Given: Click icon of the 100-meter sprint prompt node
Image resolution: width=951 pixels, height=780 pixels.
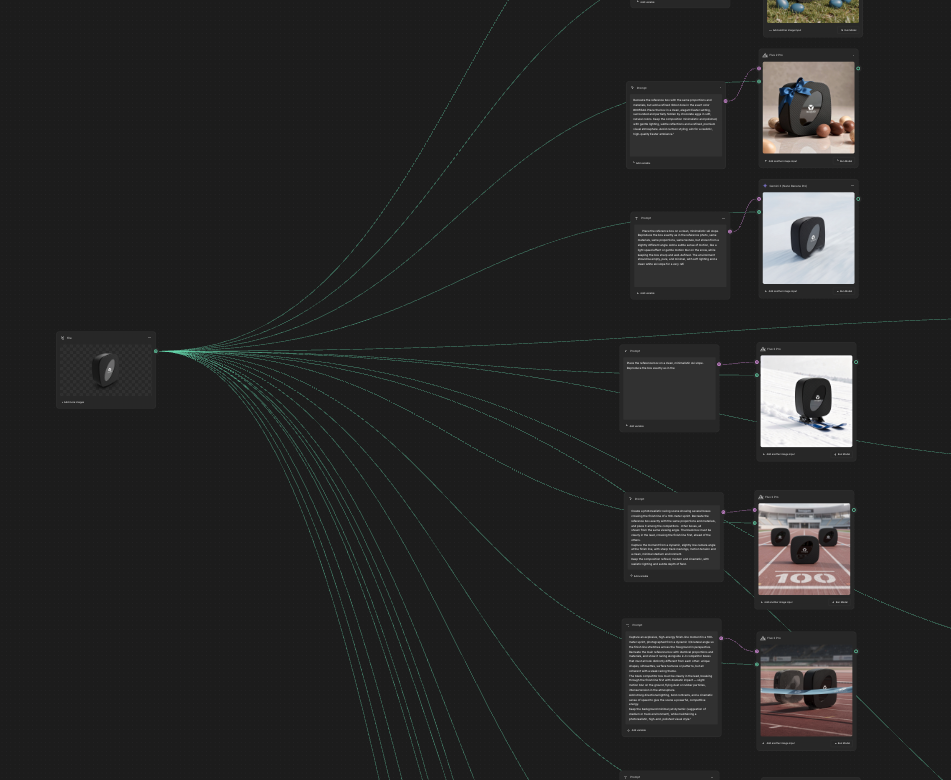Looking at the screenshot, I should pos(630,499).
